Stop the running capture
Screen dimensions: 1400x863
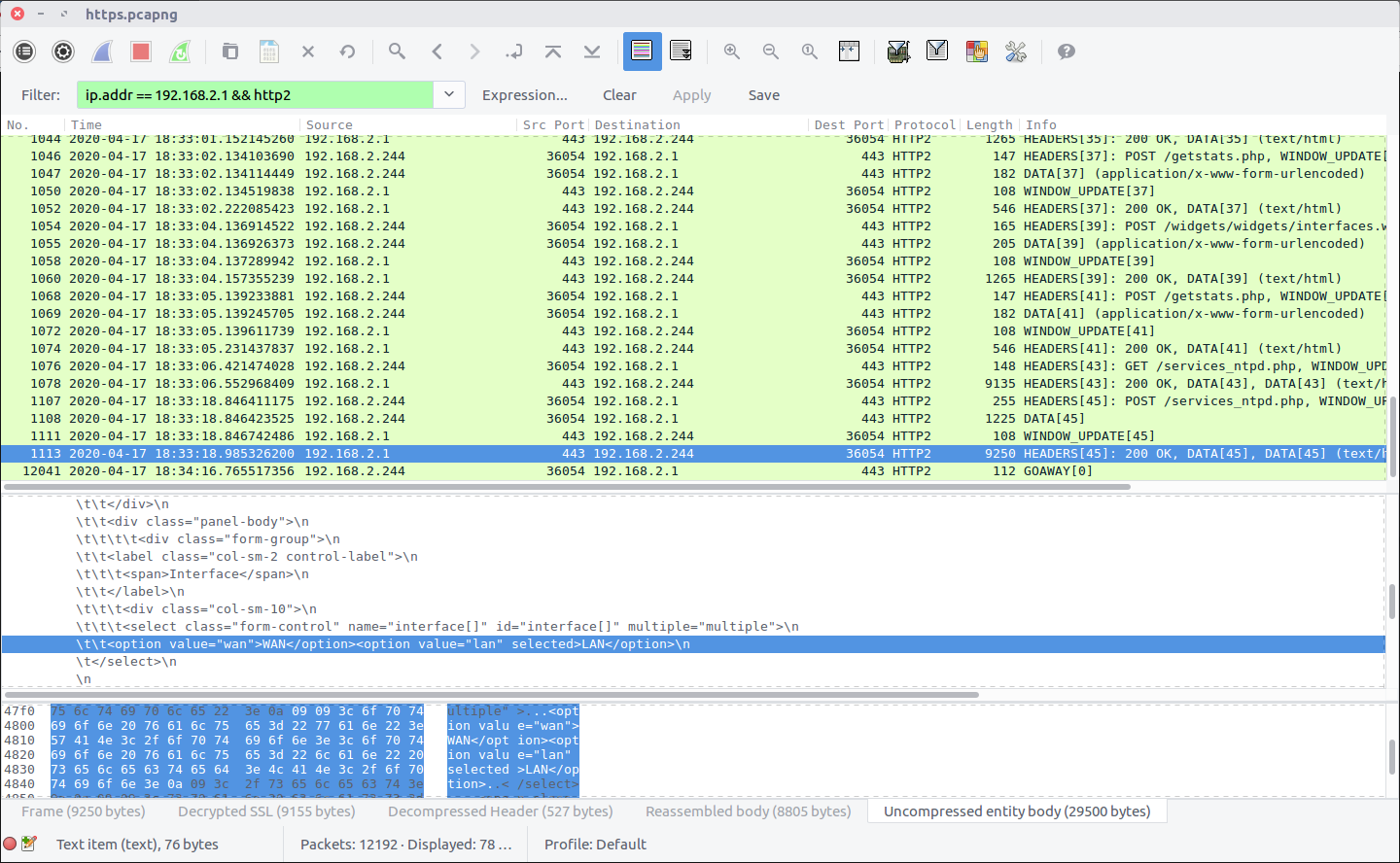[x=141, y=52]
